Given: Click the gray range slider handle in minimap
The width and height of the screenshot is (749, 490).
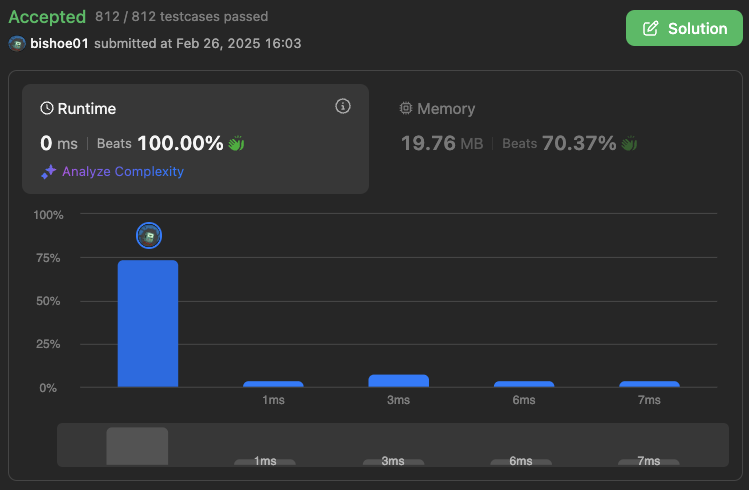Looking at the screenshot, I should coord(137,446).
